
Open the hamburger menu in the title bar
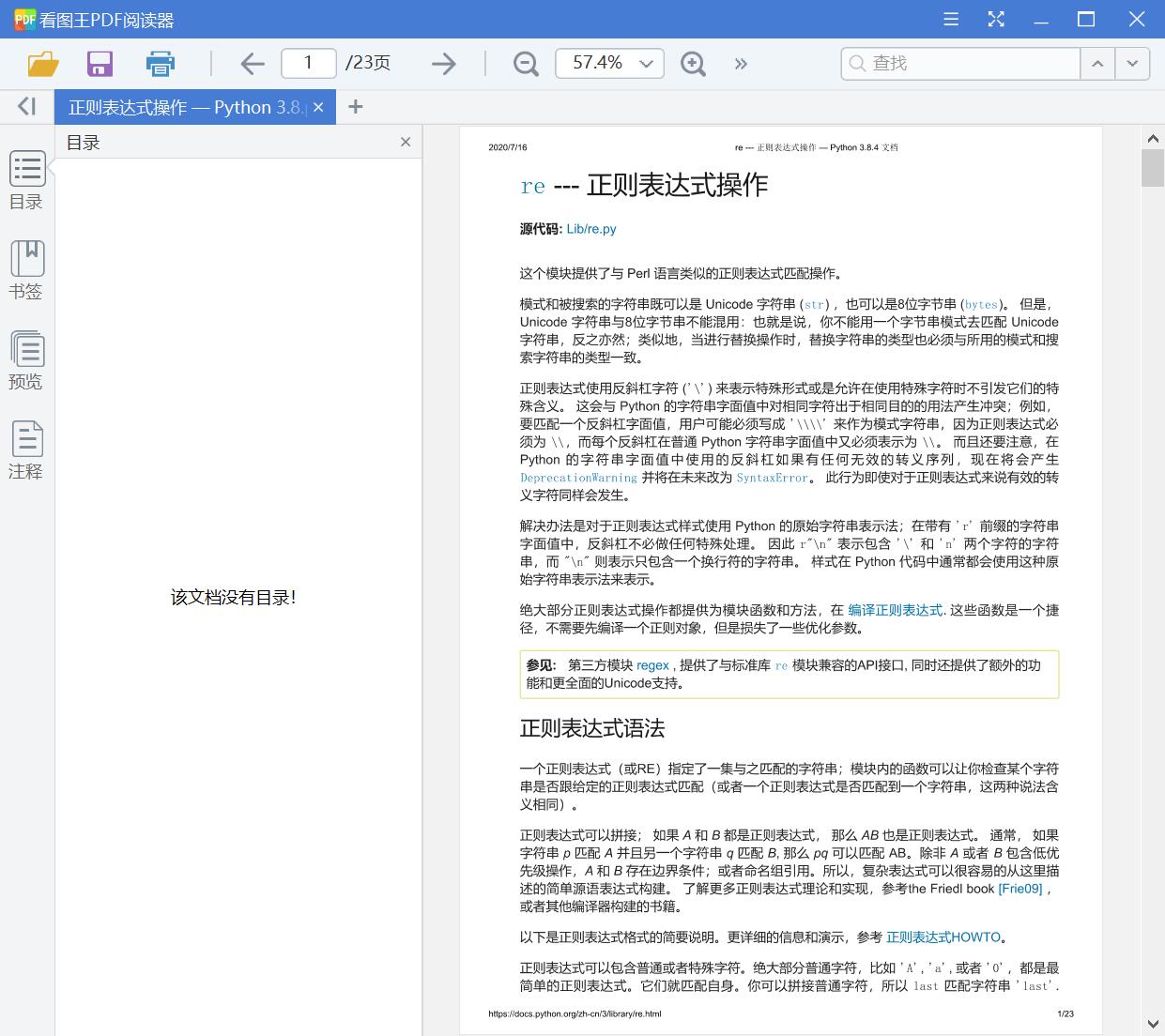950,19
